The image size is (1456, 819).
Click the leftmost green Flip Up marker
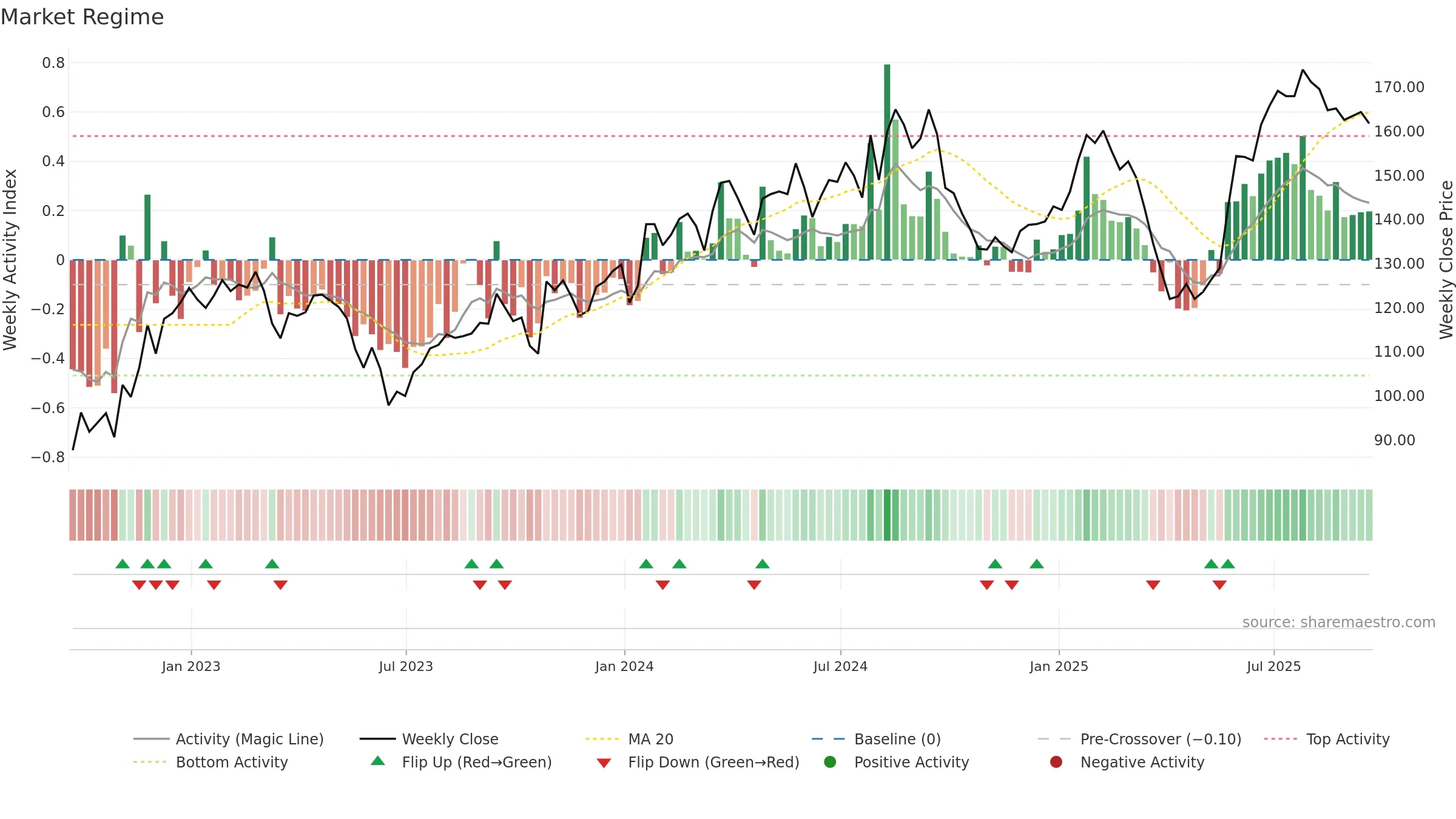(x=123, y=564)
